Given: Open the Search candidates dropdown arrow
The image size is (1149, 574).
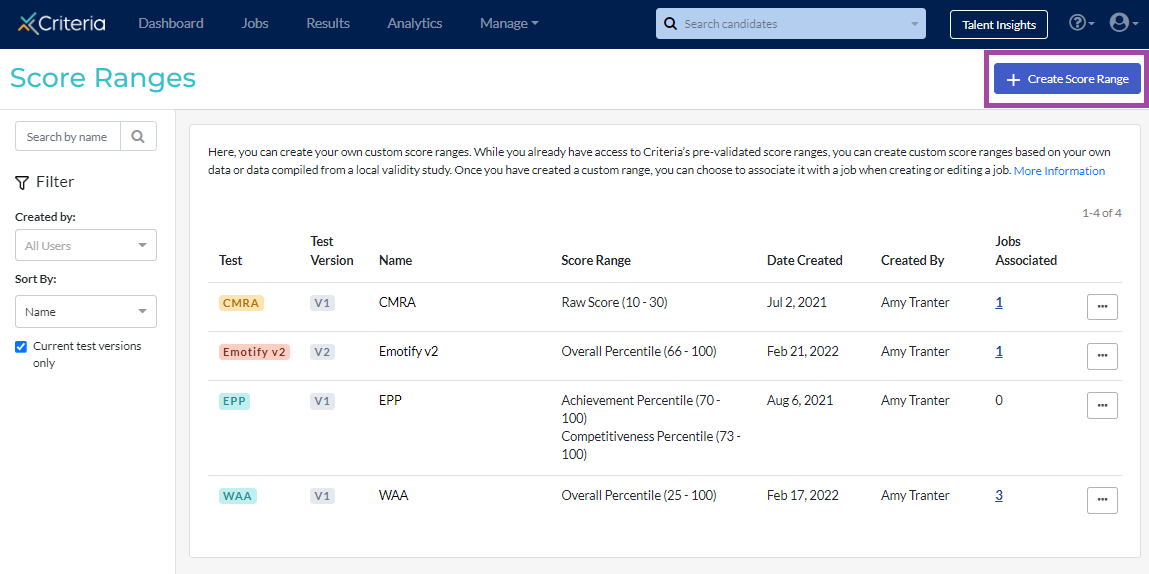Looking at the screenshot, I should [914, 24].
